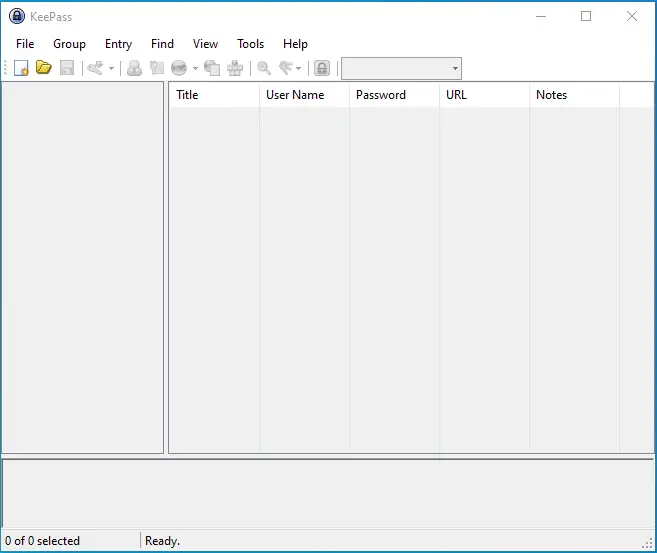Click the Open URL globe icon
657x553 pixels.
179,68
